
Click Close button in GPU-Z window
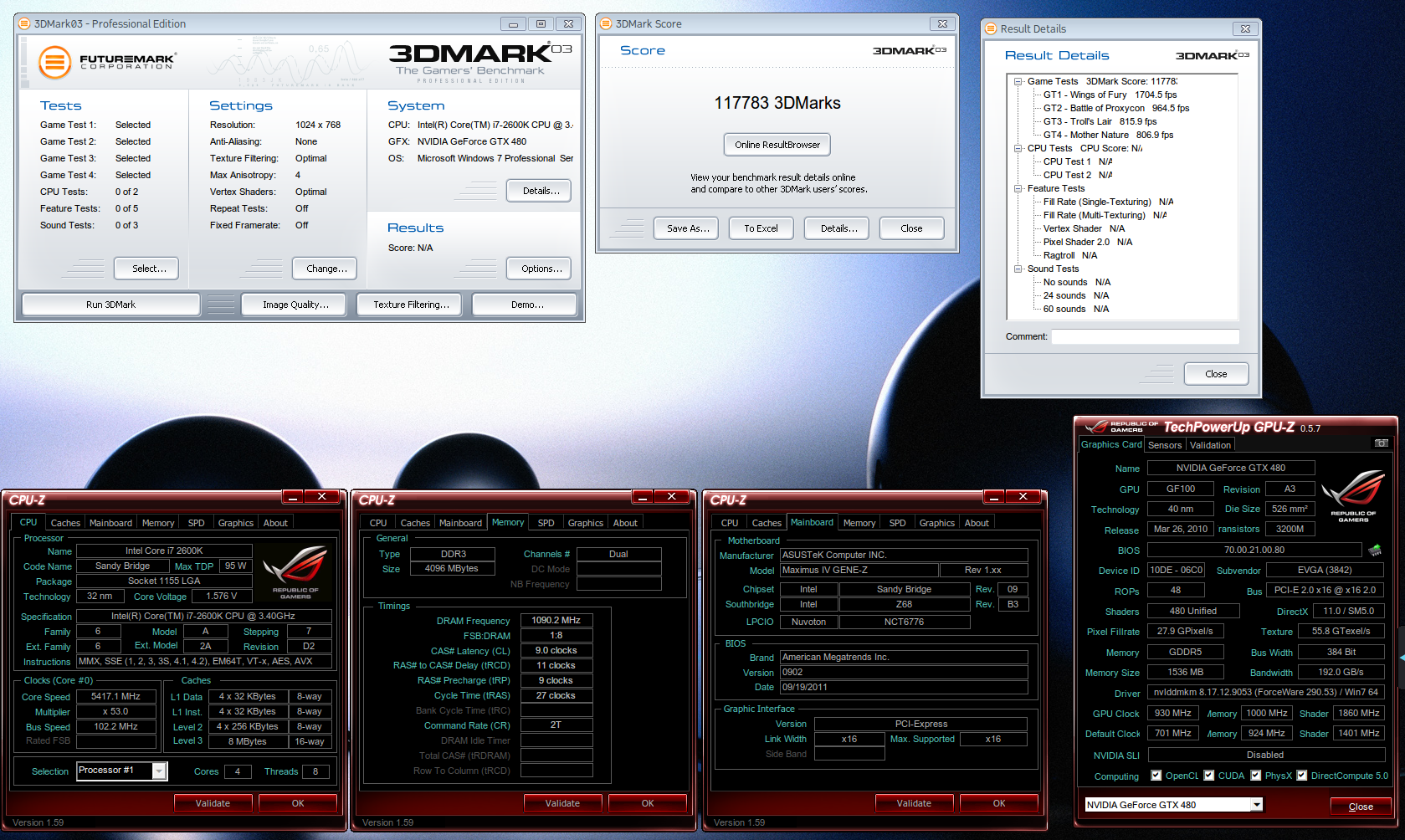[x=1361, y=807]
